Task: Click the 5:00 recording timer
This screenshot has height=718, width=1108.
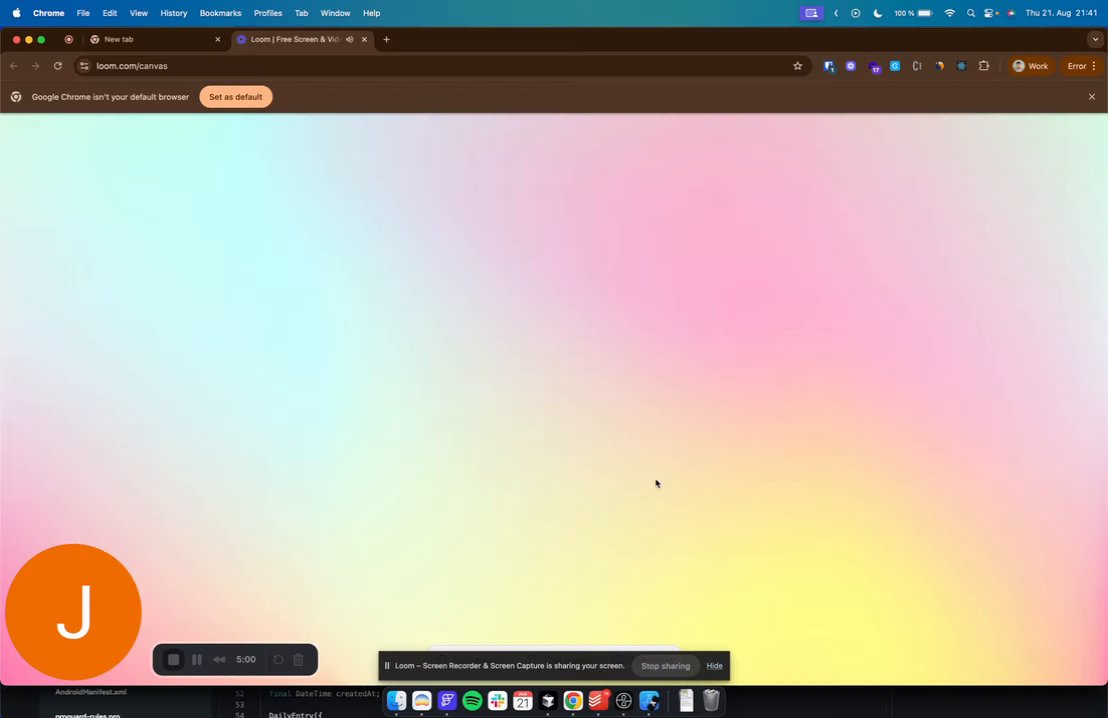Action: [246, 659]
